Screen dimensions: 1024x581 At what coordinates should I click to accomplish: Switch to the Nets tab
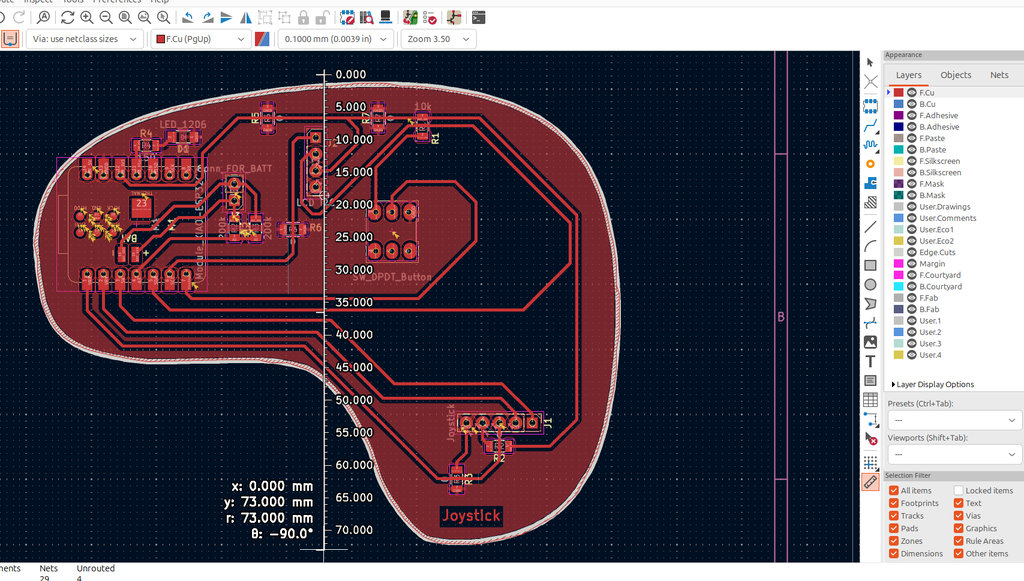click(999, 75)
